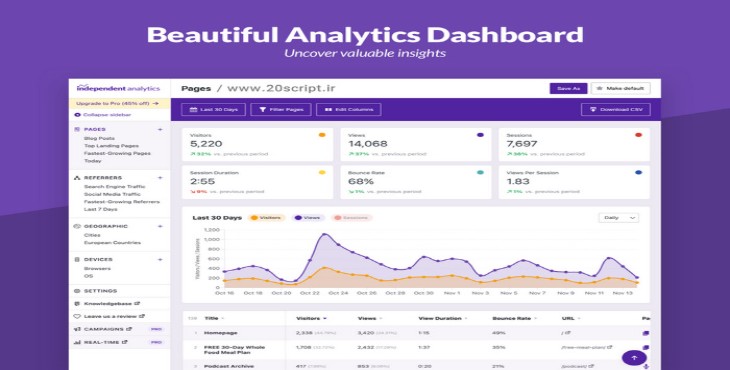Click the page-type icon in Homepage row
This screenshot has height=370, width=730.
[646, 333]
